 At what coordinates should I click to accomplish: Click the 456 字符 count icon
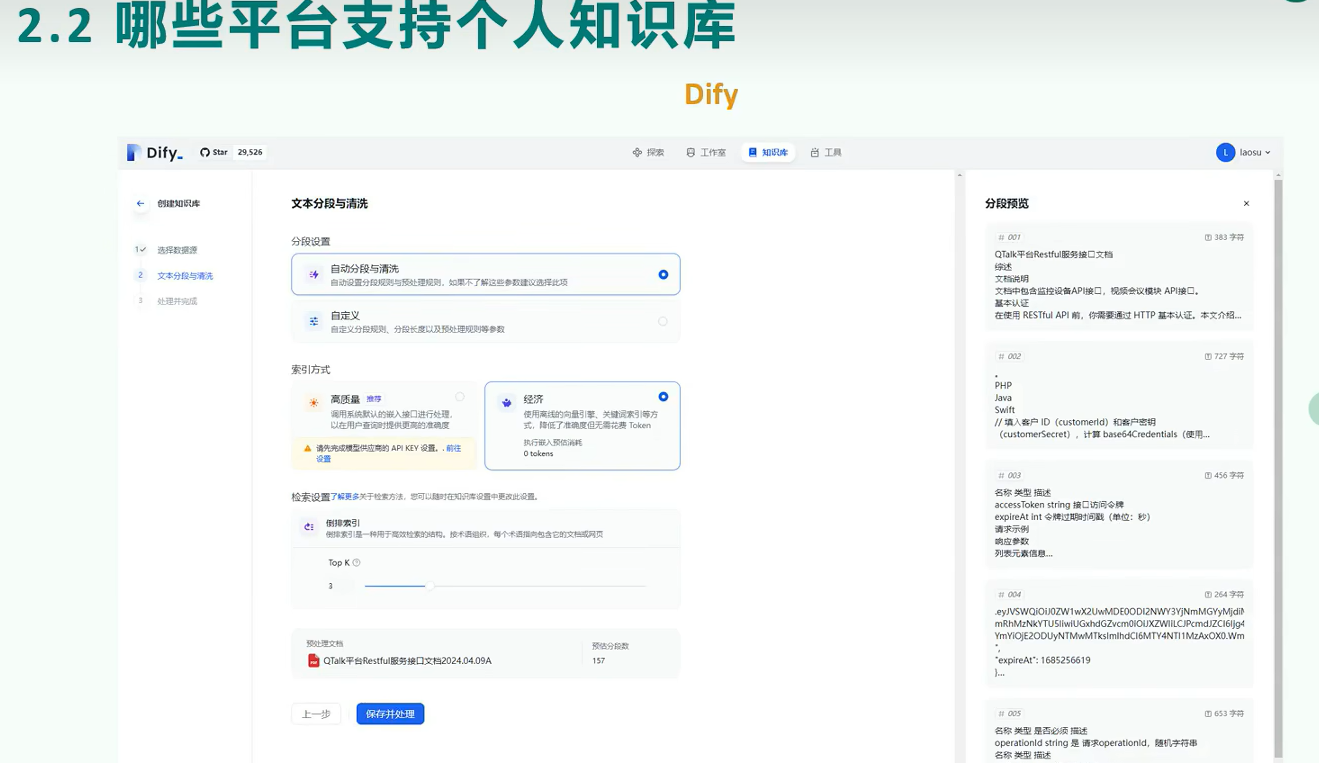1208,475
